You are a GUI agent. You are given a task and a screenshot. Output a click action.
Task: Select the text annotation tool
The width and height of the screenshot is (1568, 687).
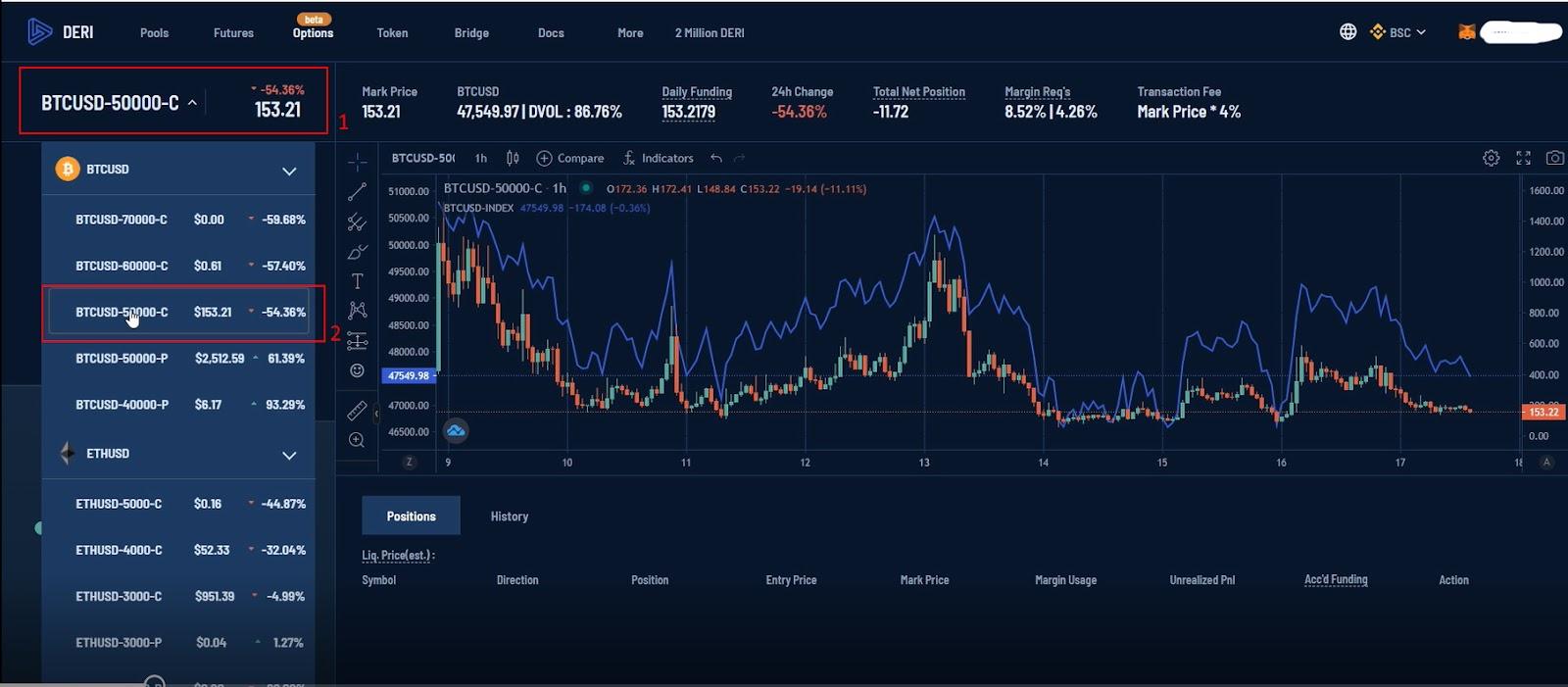point(357,281)
